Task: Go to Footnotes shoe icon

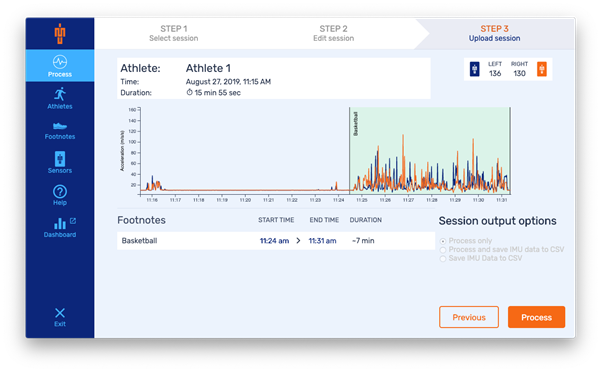Action: point(60,126)
